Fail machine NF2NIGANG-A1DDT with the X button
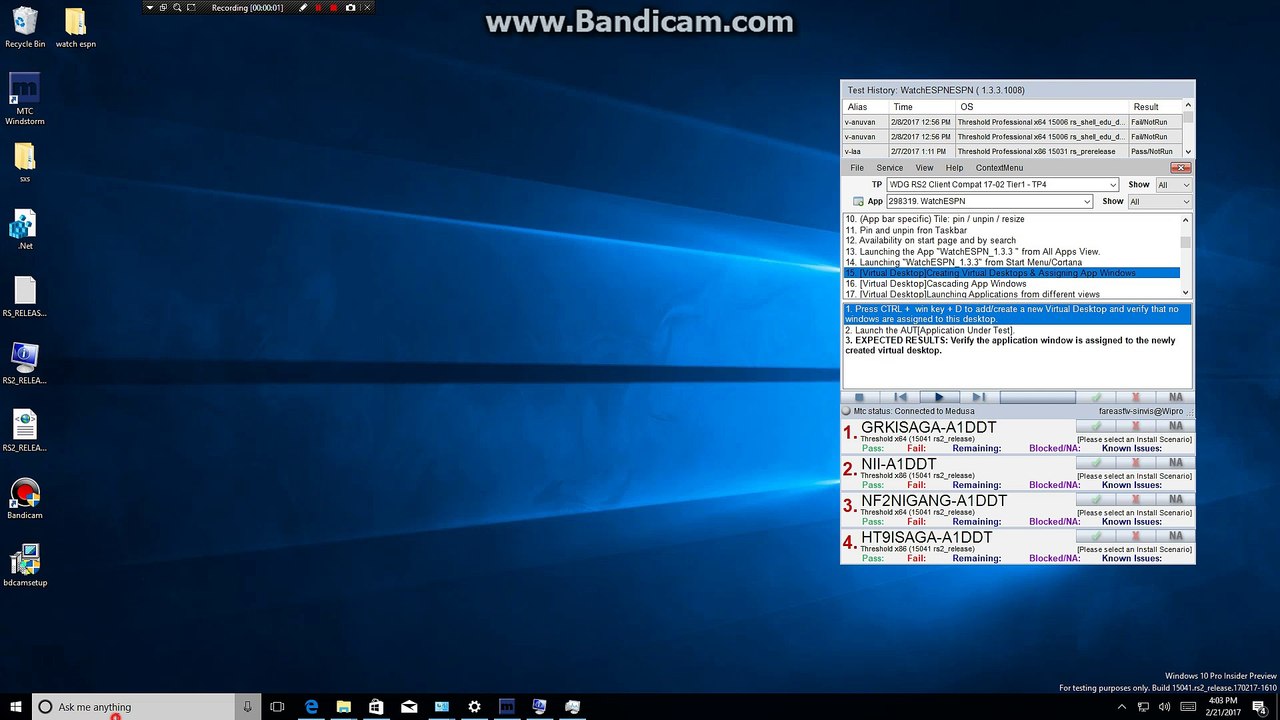Viewport: 1280px width, 720px height. pos(1136,499)
